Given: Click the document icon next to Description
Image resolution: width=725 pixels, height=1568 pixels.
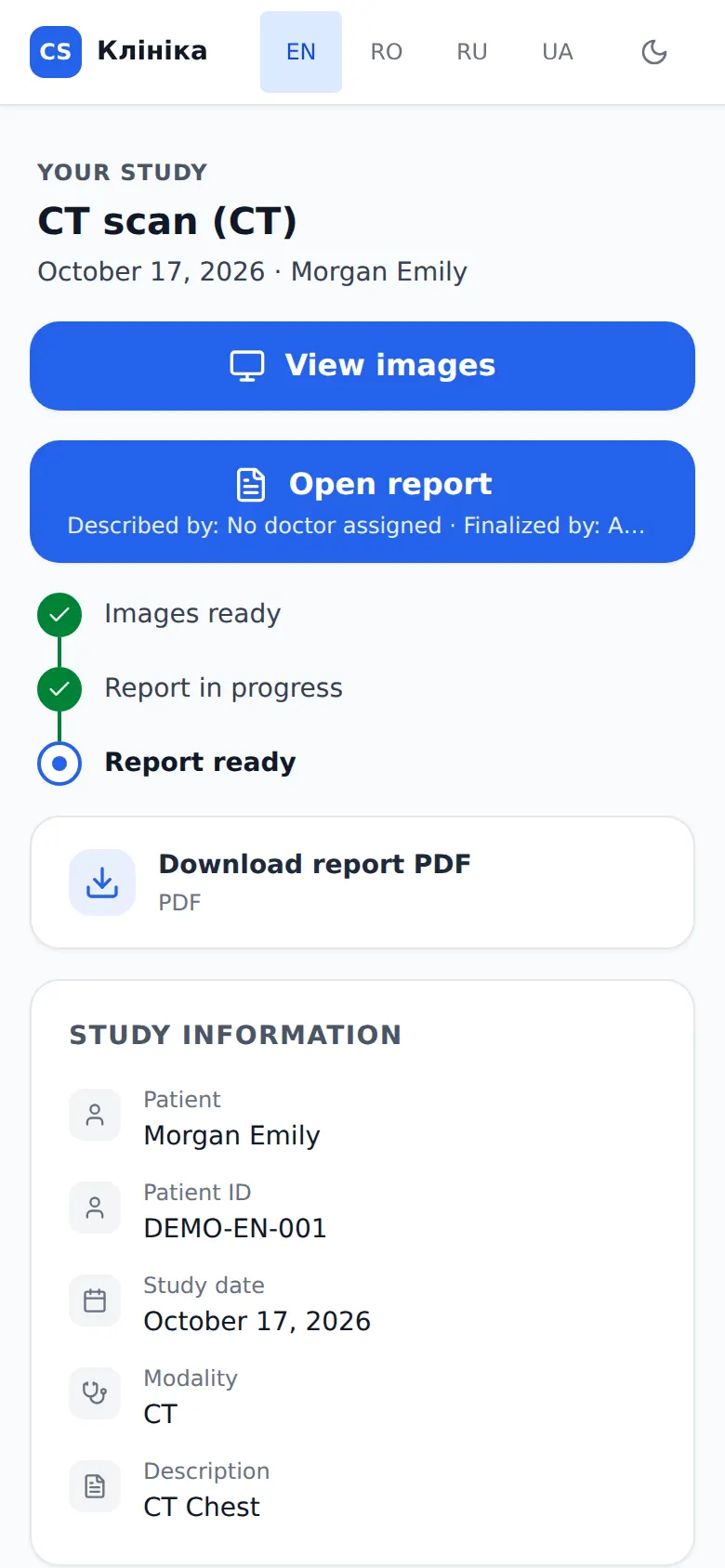Looking at the screenshot, I should pyautogui.click(x=95, y=1486).
